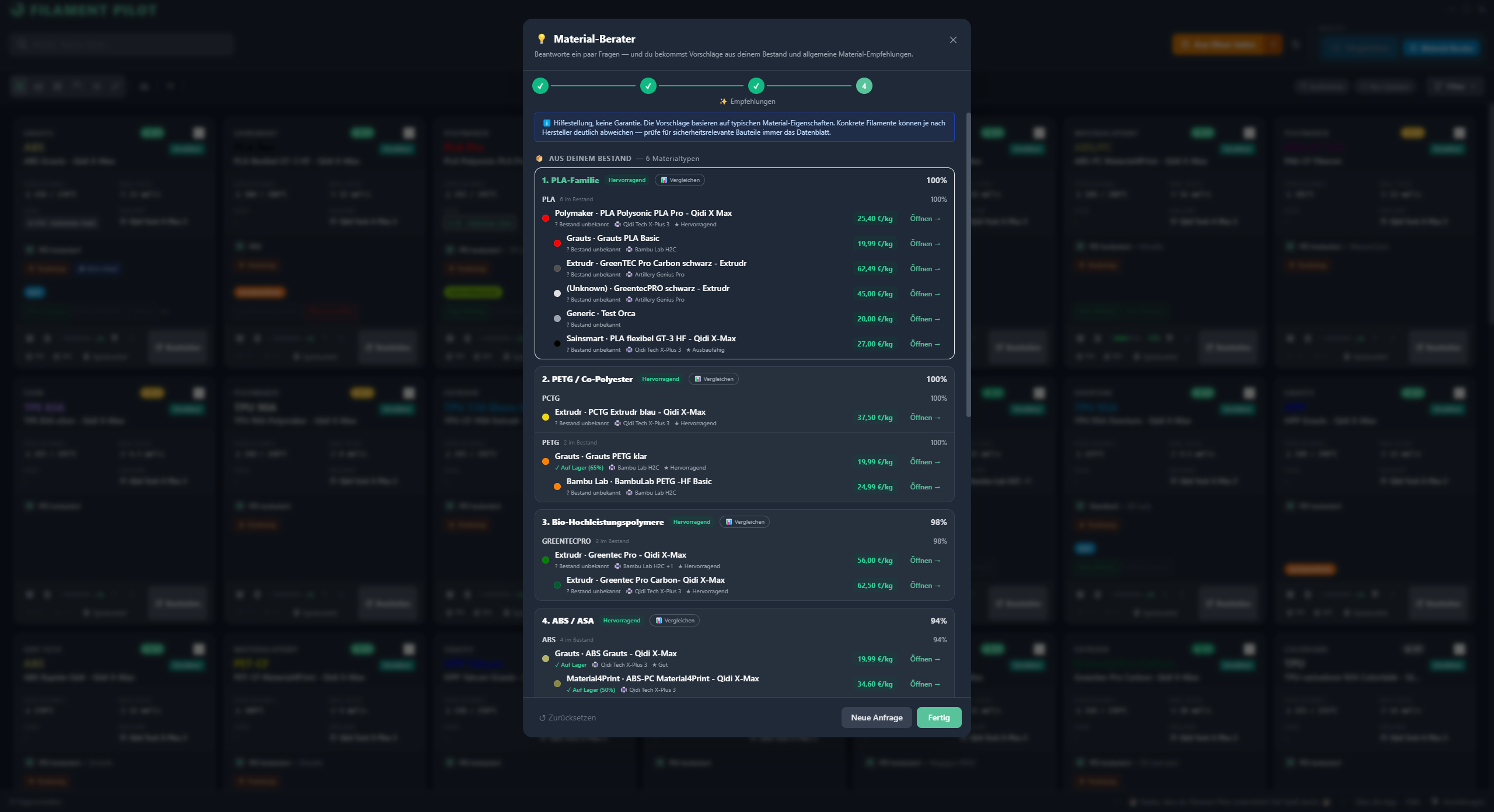This screenshot has height=812, width=1494.
Task: Click gray swatch next to Generic Test Orca
Action: 557,319
